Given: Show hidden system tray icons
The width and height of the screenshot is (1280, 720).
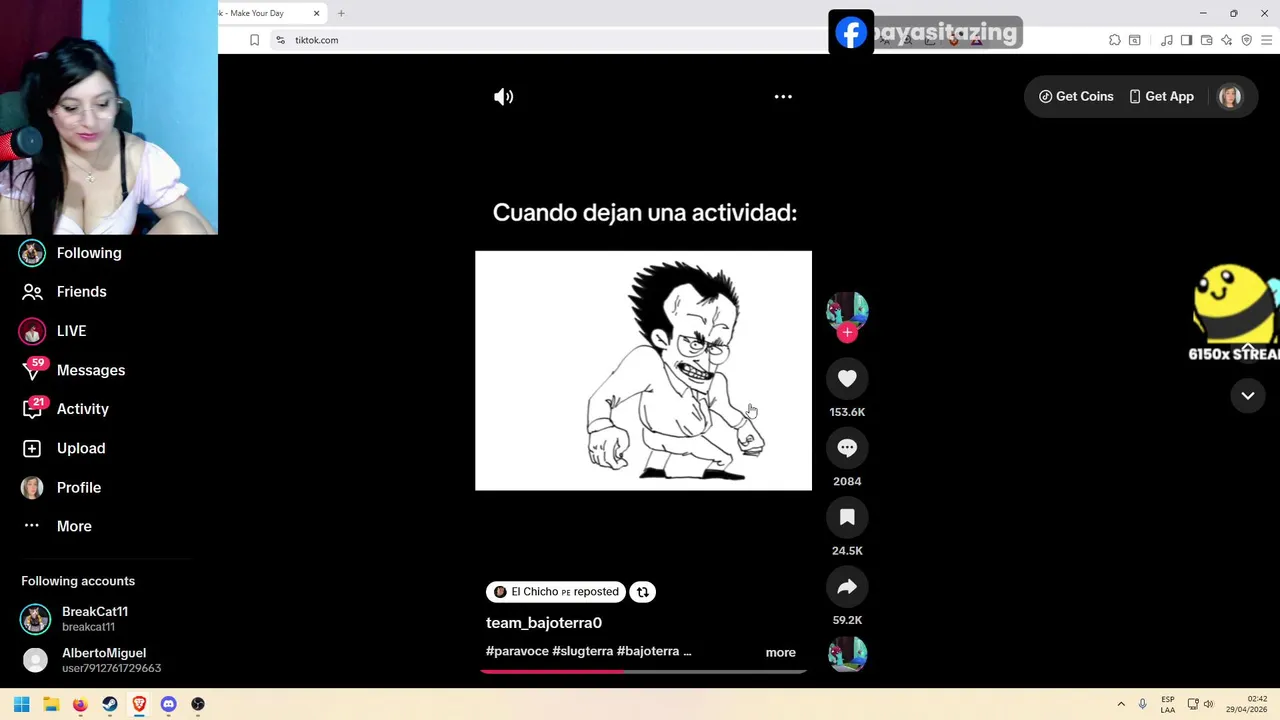Looking at the screenshot, I should (x=1121, y=704).
